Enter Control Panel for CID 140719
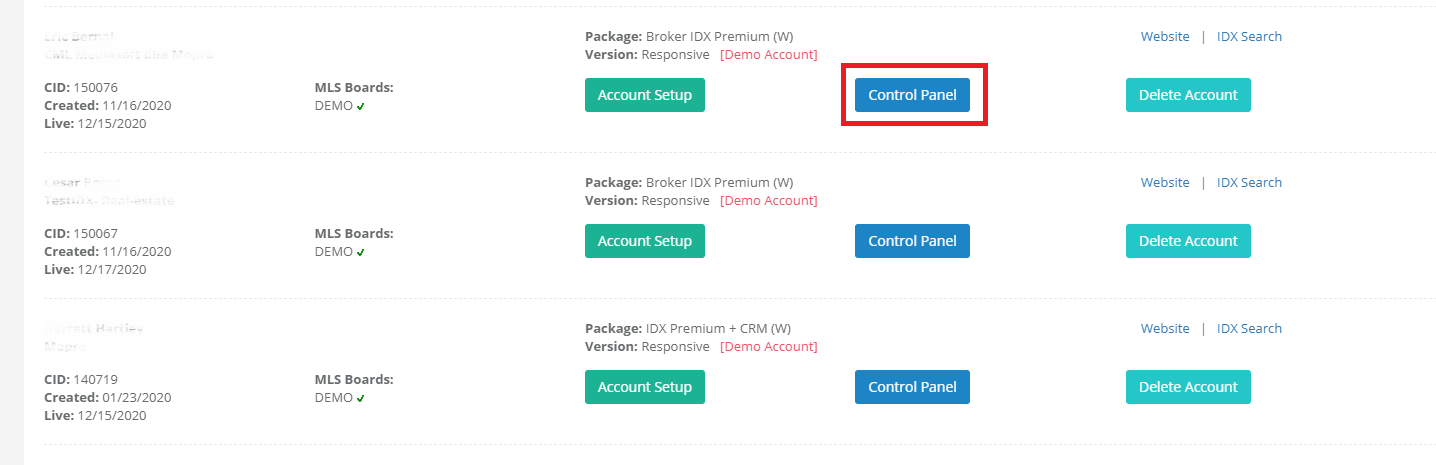This screenshot has width=1436, height=465. pyautogui.click(x=912, y=387)
